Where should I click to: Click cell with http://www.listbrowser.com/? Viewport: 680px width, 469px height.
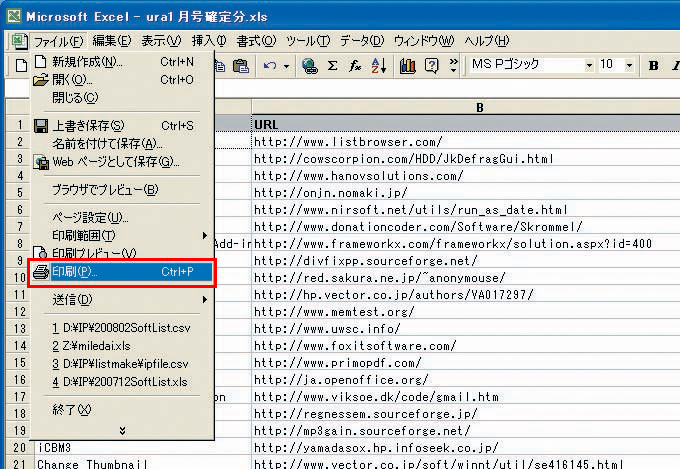466,142
